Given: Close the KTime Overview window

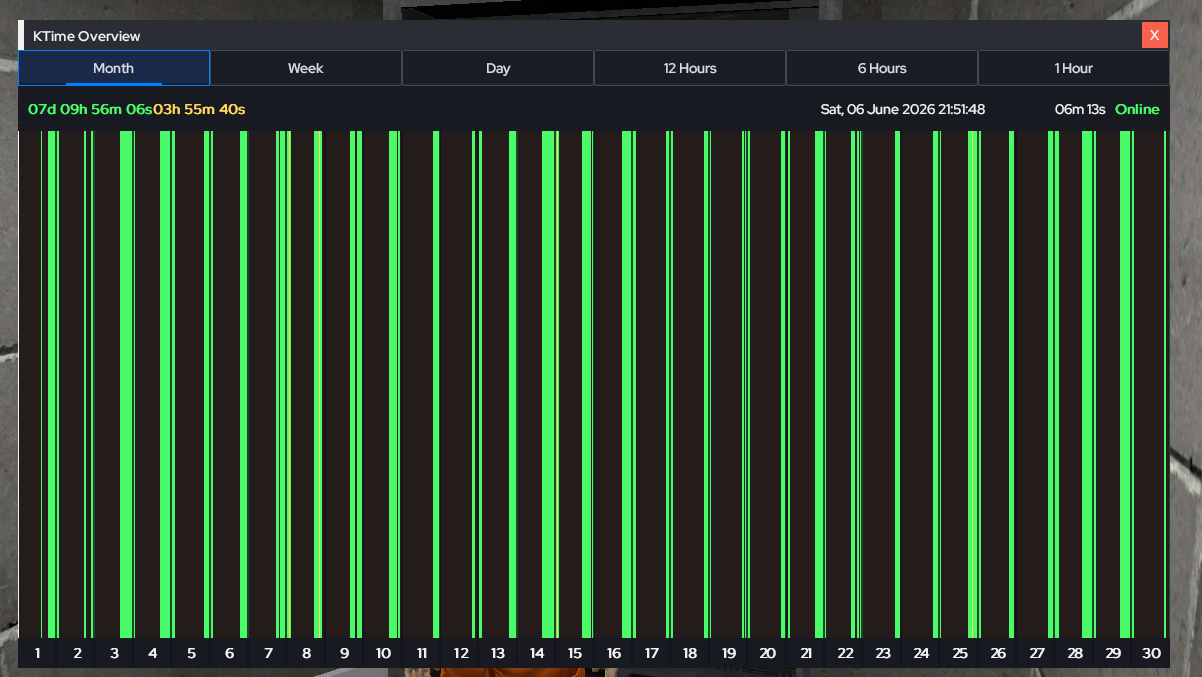Looking at the screenshot, I should point(1155,35).
